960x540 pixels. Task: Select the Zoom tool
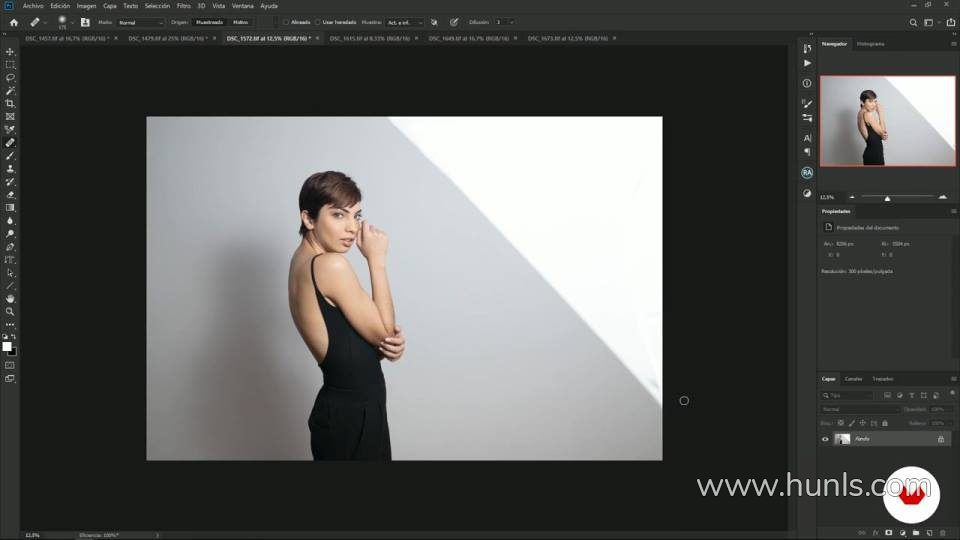pyautogui.click(x=10, y=312)
